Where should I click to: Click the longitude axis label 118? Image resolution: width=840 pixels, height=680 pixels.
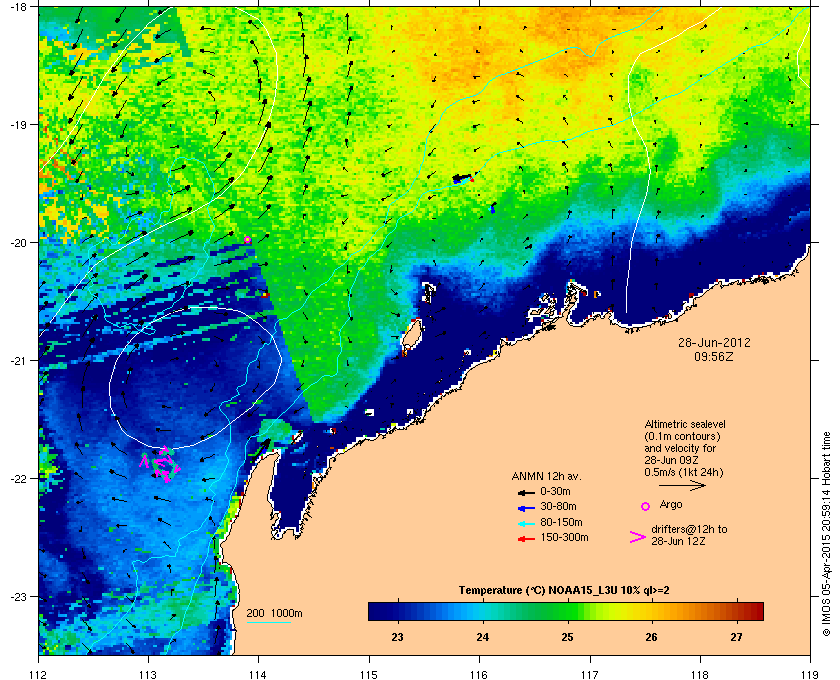click(700, 674)
